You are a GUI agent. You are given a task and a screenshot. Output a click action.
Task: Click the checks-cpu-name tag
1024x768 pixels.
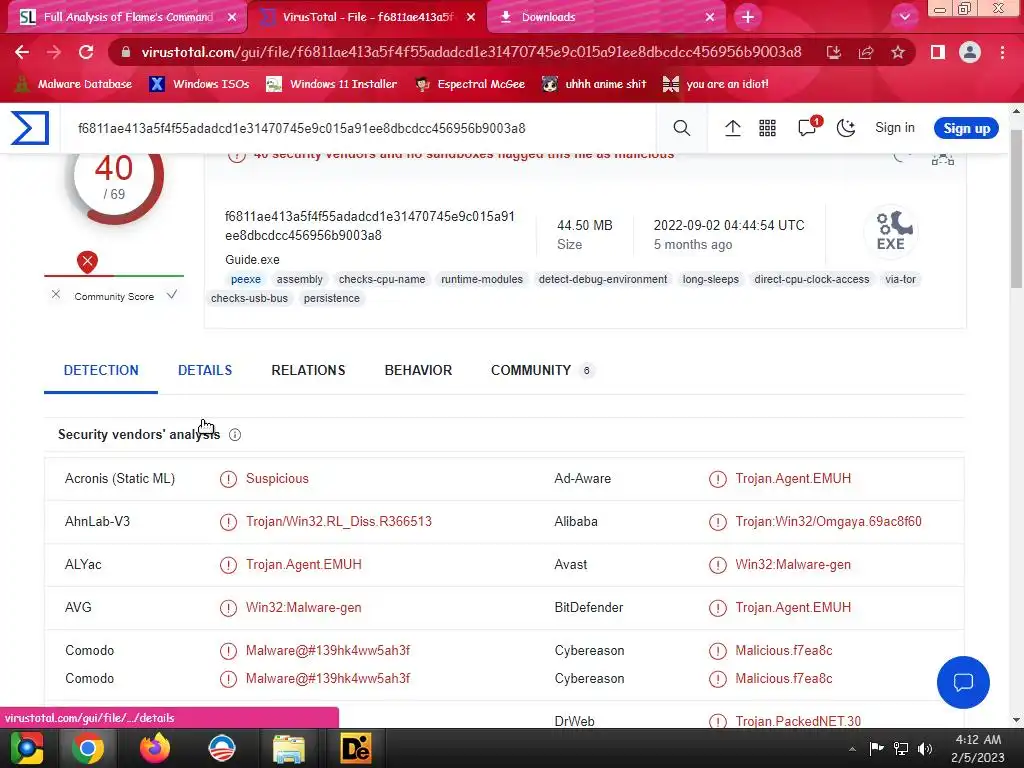382,280
